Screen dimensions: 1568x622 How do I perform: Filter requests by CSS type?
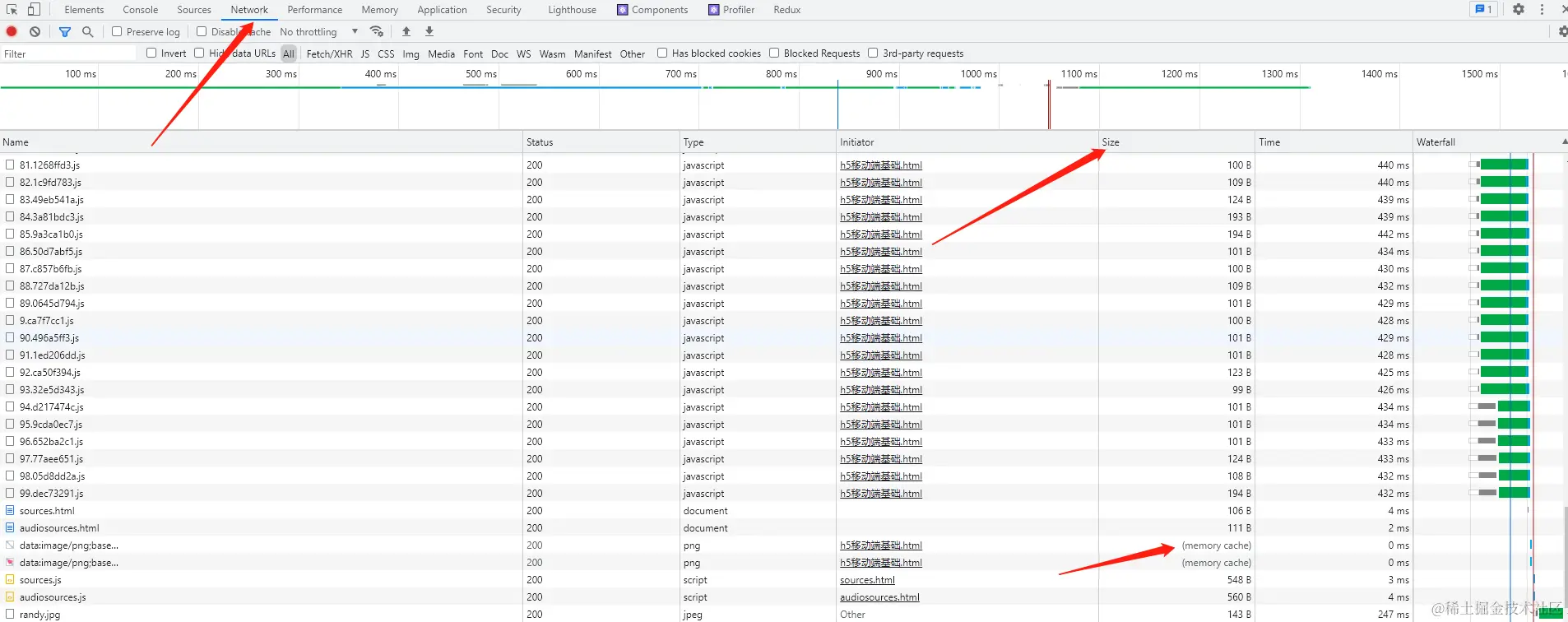tap(386, 53)
